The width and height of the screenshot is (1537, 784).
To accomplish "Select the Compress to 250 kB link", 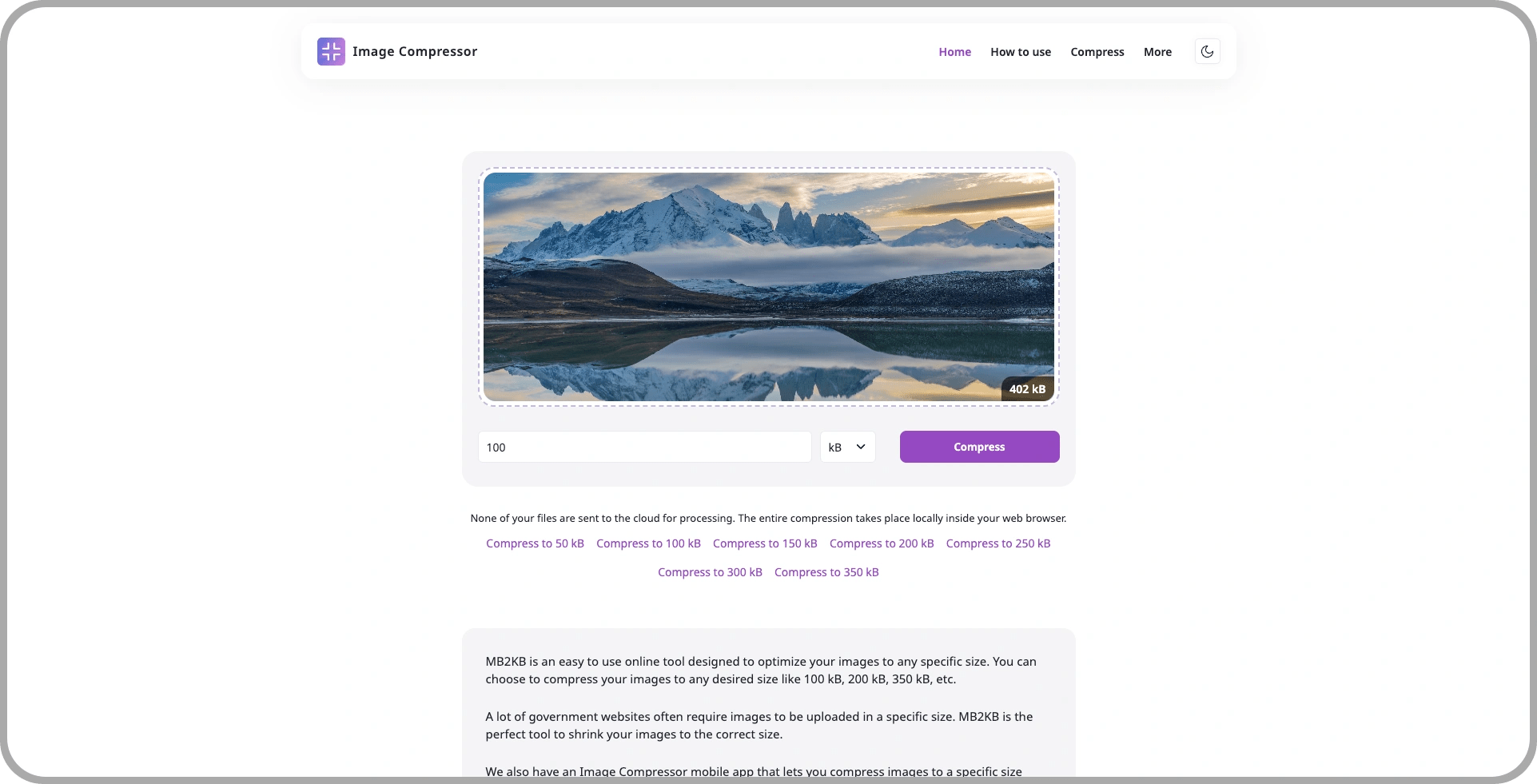I will [x=998, y=543].
